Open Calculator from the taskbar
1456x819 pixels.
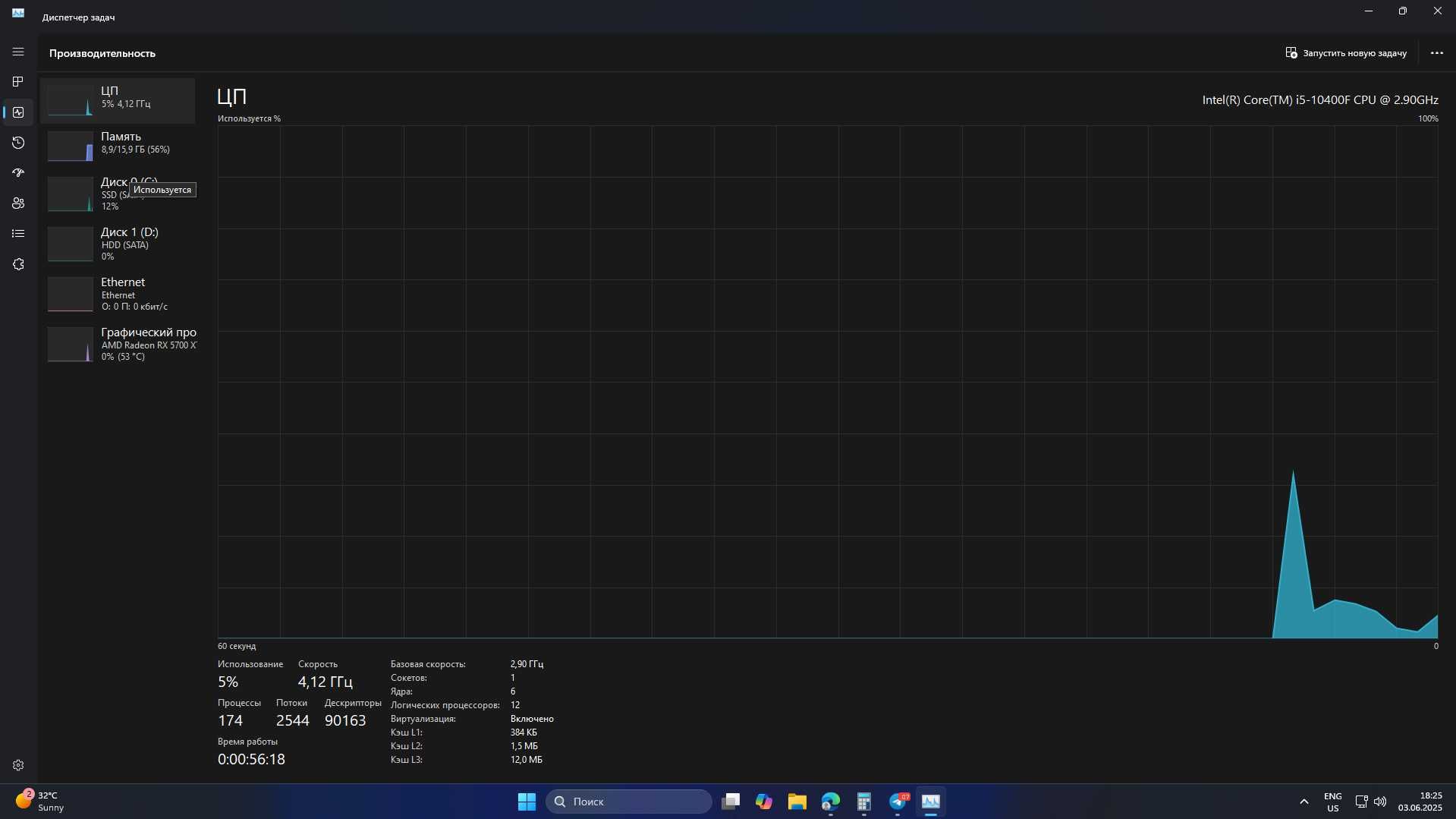pyautogui.click(x=864, y=802)
